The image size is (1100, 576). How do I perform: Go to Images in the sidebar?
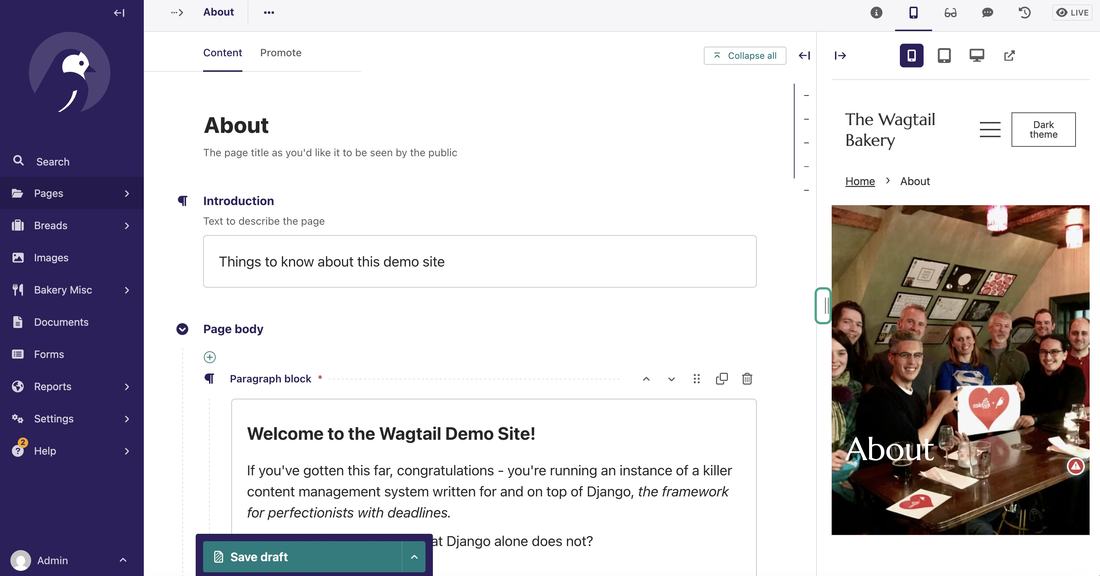coord(72,258)
